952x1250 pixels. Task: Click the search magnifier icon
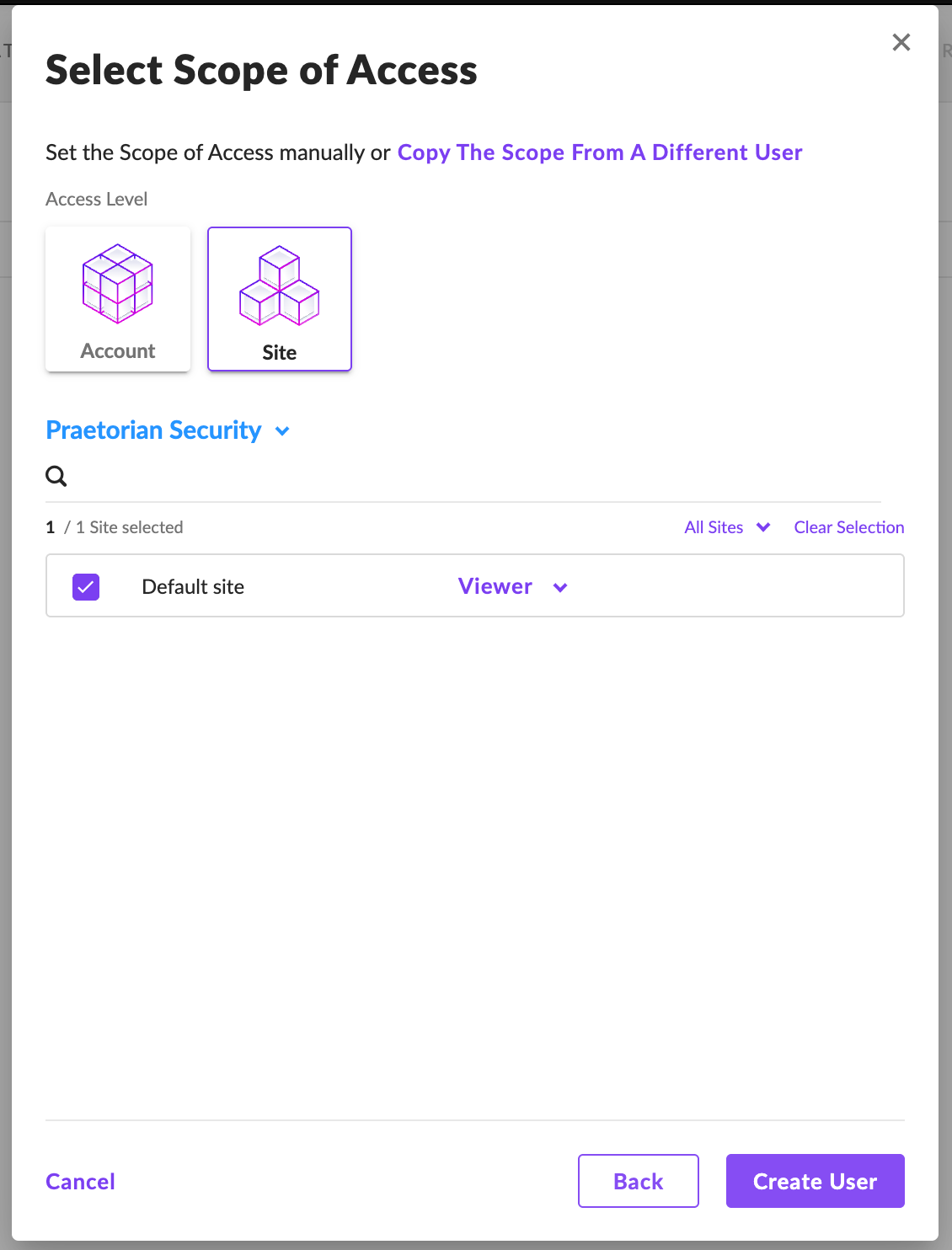(x=56, y=476)
